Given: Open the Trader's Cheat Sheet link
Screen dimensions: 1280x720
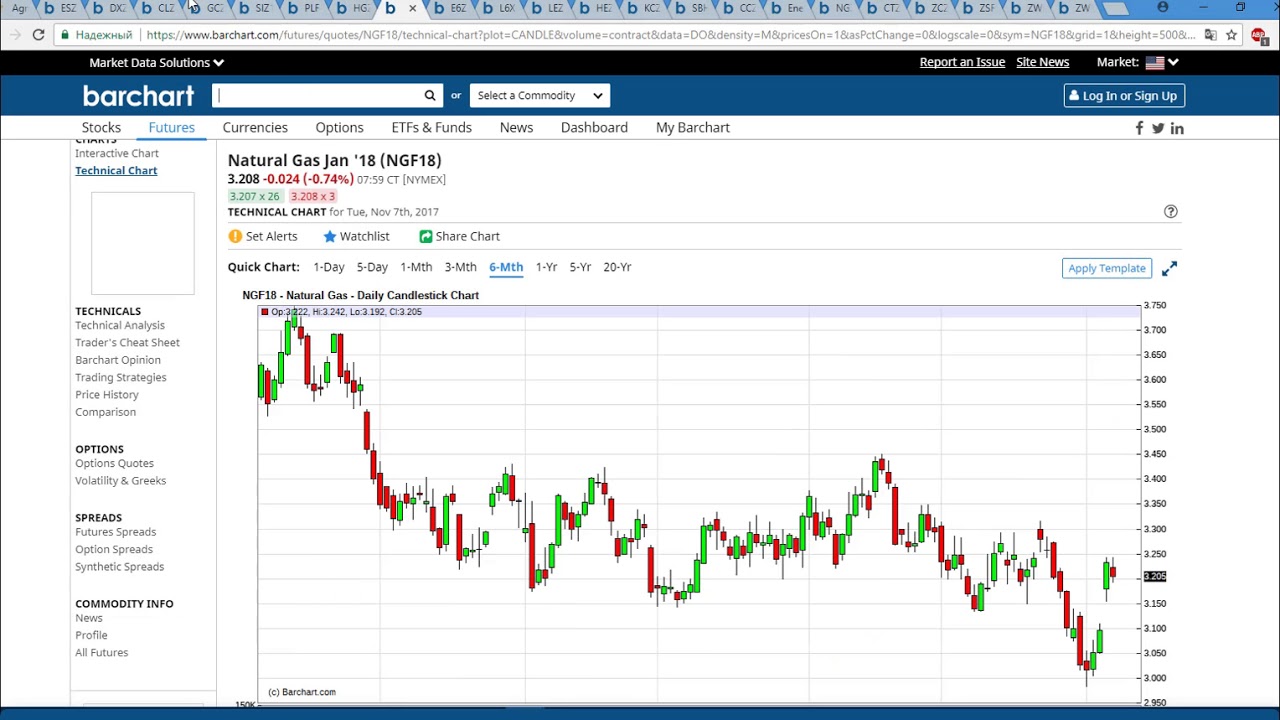Looking at the screenshot, I should pyautogui.click(x=127, y=342).
